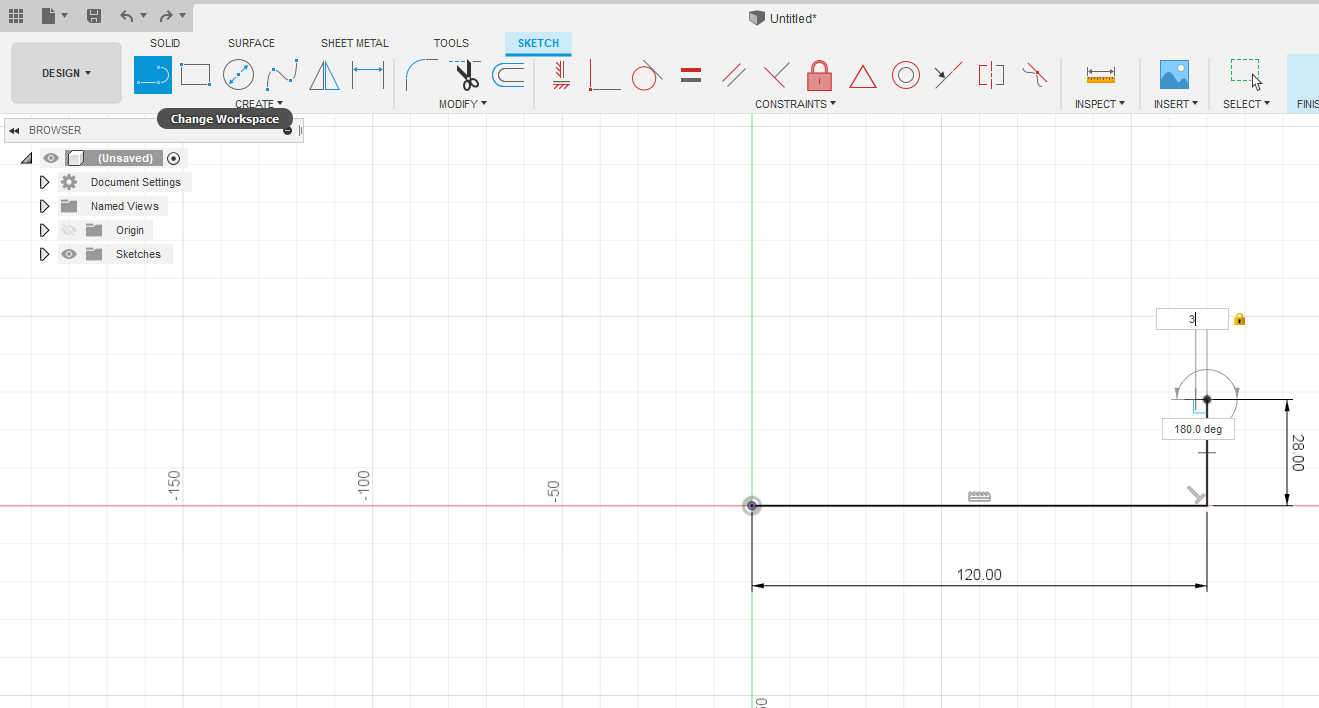Screen dimensions: 1319x708
Task: Expand the Document Settings tree node
Action: click(x=44, y=182)
